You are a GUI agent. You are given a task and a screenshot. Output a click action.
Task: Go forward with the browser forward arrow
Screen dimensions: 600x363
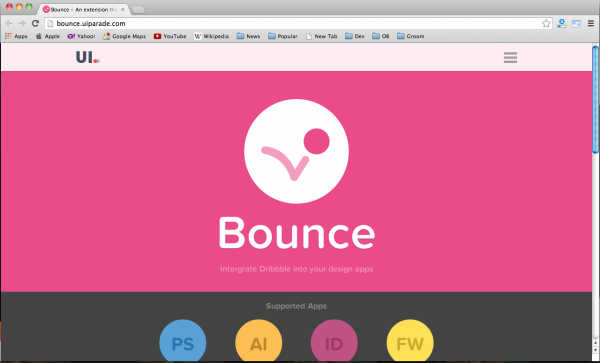point(22,23)
